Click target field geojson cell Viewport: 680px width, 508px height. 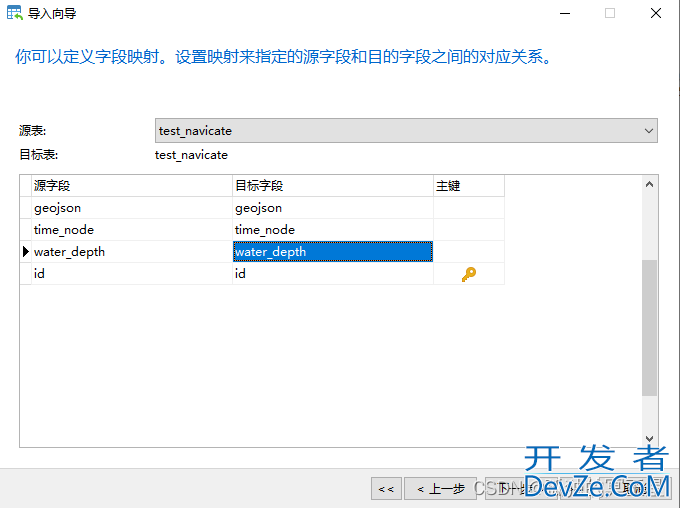pos(333,208)
